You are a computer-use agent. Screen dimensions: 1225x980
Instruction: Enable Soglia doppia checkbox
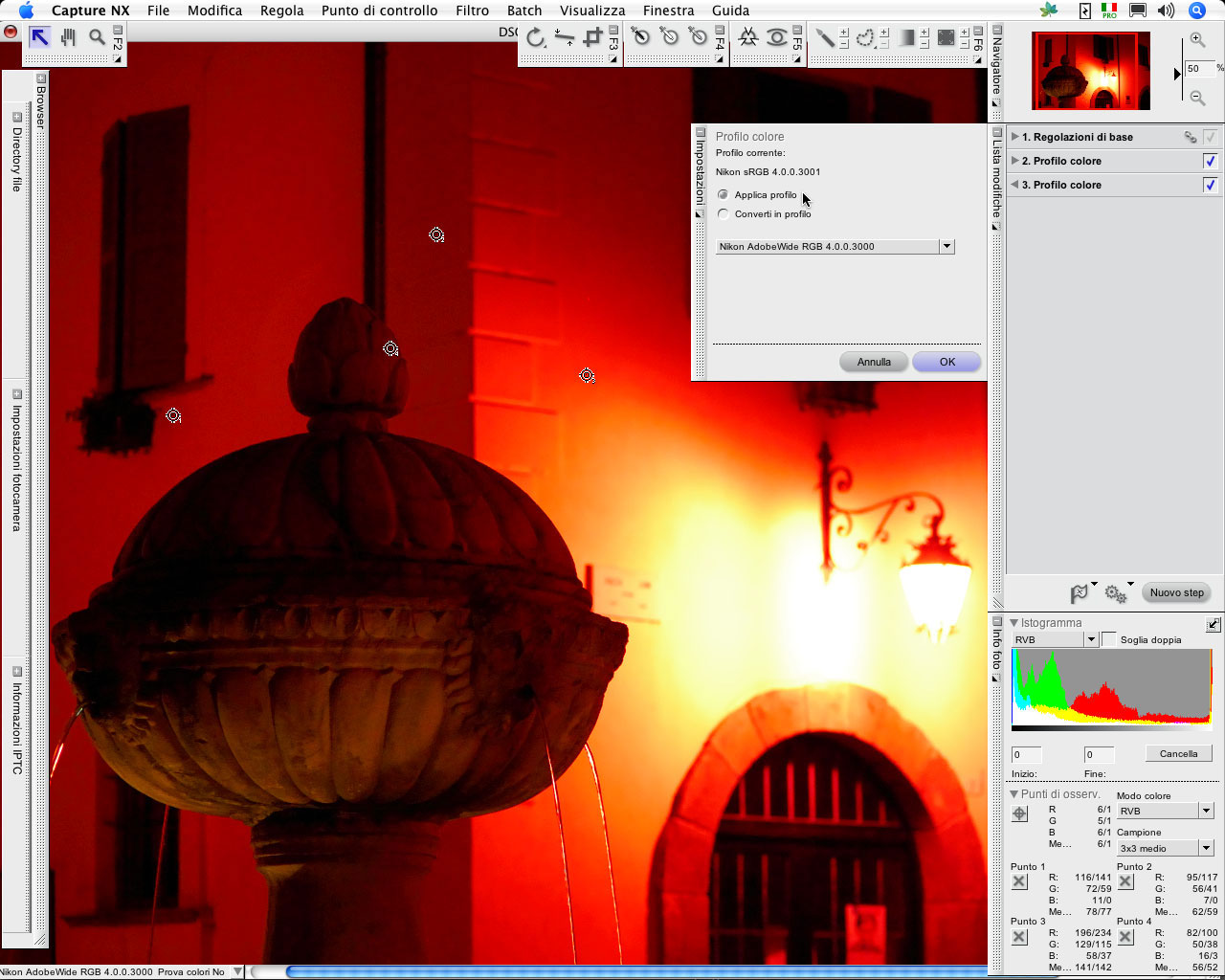tap(1109, 639)
